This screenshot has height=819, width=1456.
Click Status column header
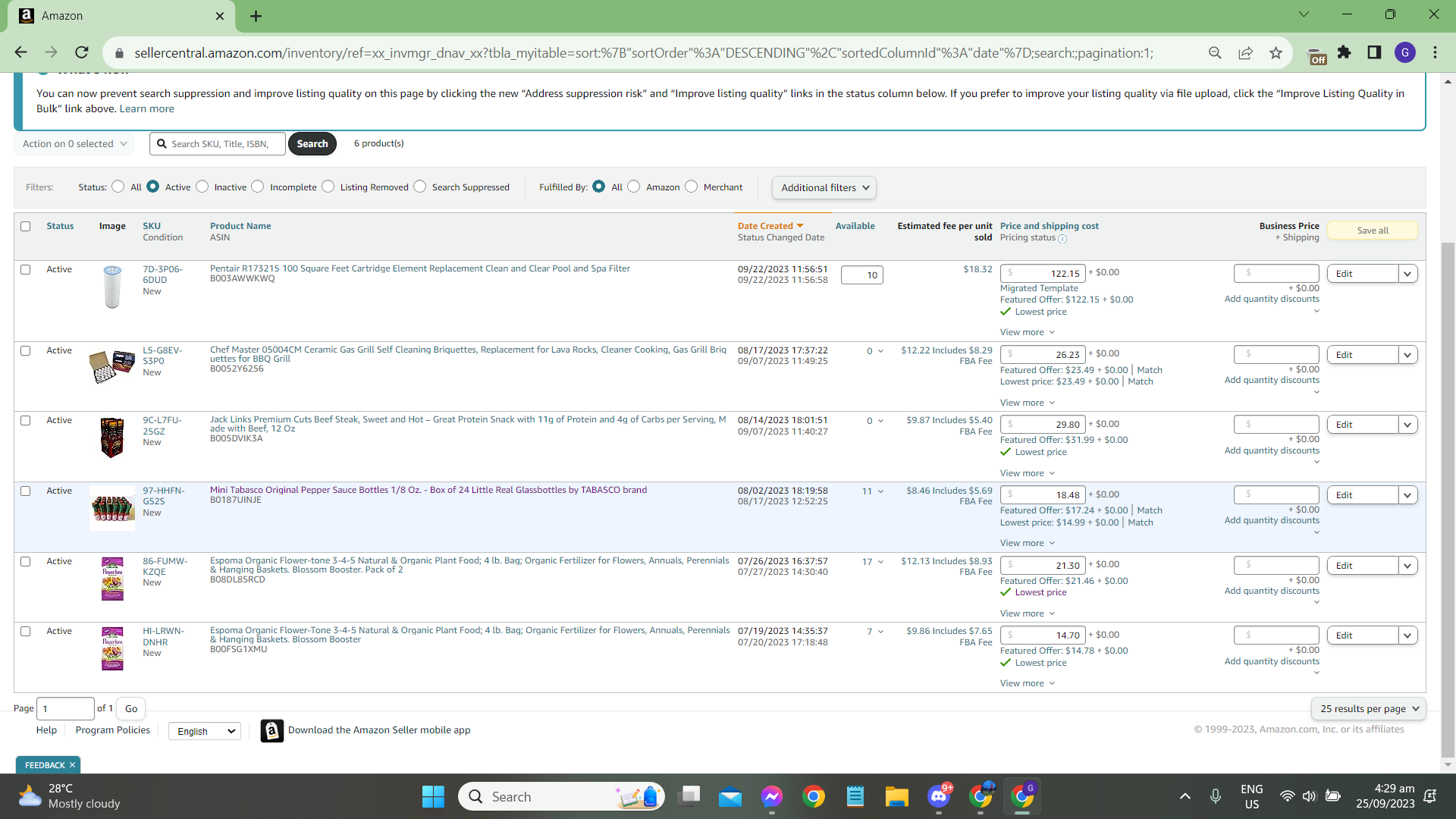point(60,226)
